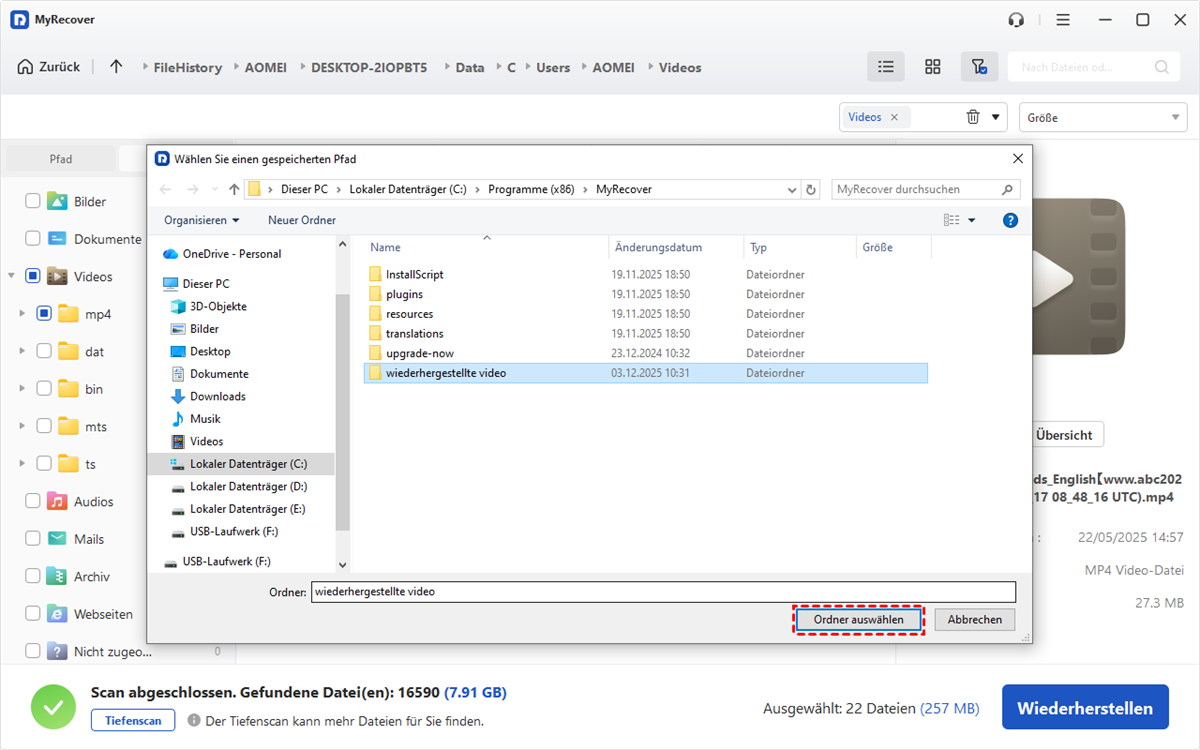
Task: Click the navigation pane vertical scrollbar
Action: click(342, 400)
